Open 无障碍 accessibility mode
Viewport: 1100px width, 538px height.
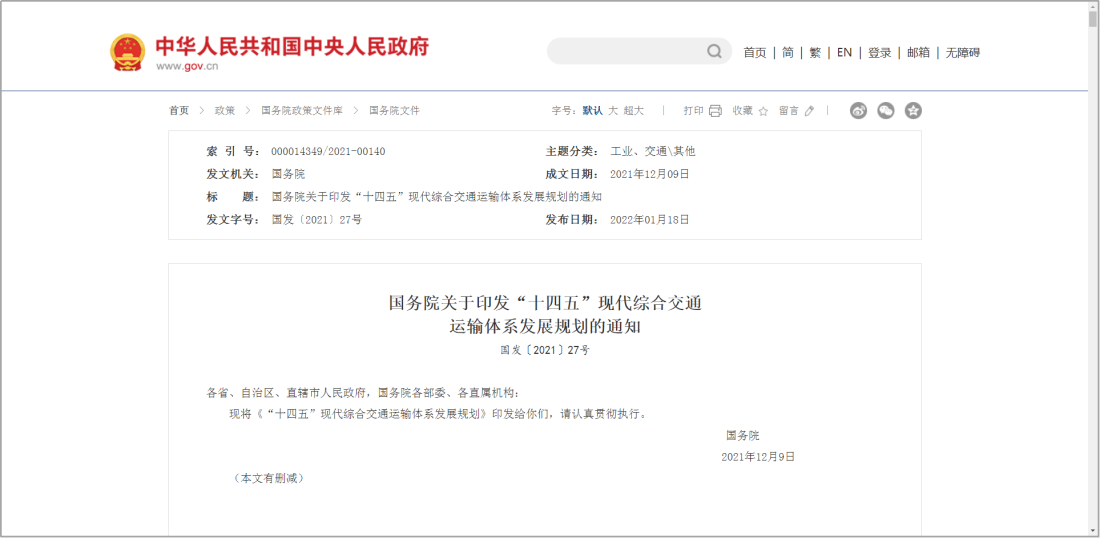[962, 53]
